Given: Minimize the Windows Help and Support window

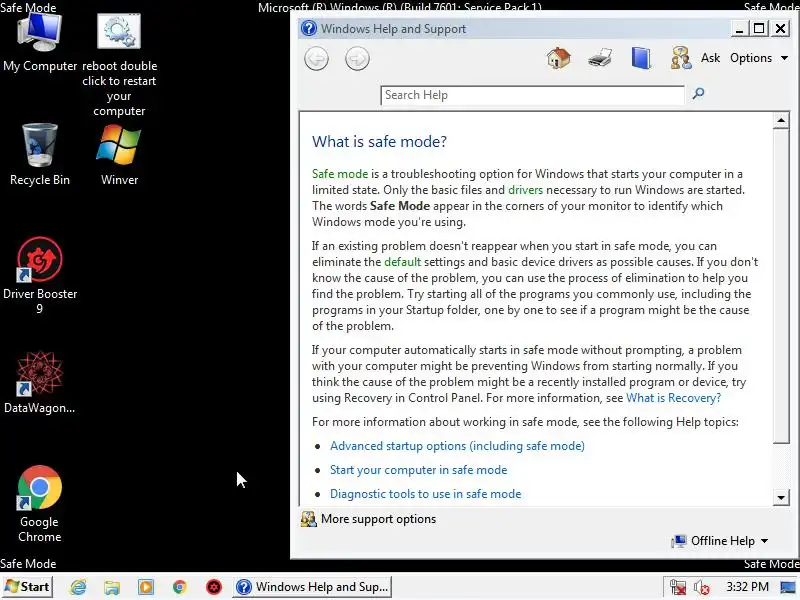Looking at the screenshot, I should [x=738, y=29].
